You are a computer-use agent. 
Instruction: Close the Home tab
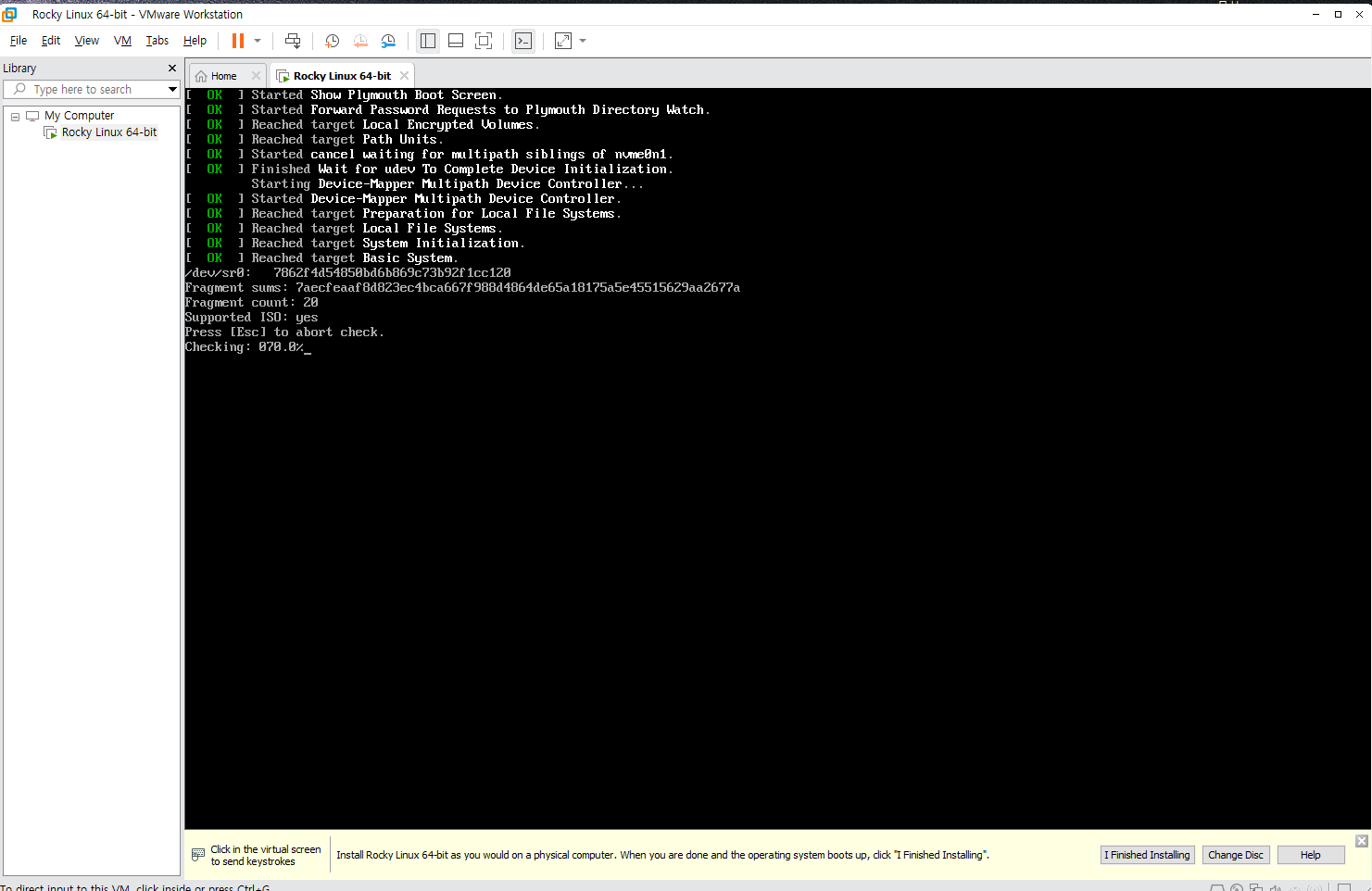pyautogui.click(x=257, y=76)
